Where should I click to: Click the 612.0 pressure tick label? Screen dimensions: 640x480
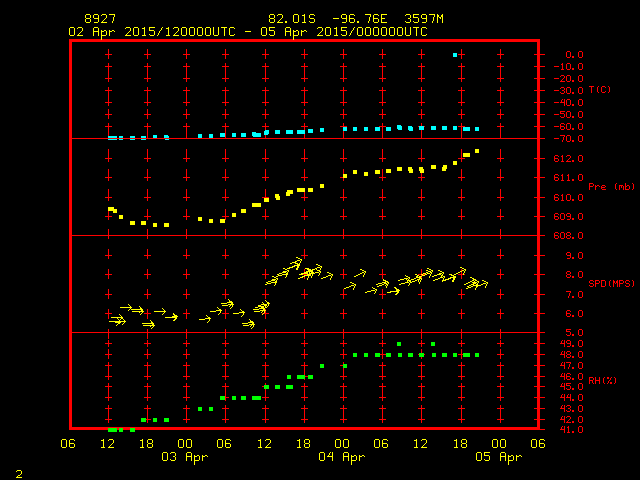click(x=569, y=159)
